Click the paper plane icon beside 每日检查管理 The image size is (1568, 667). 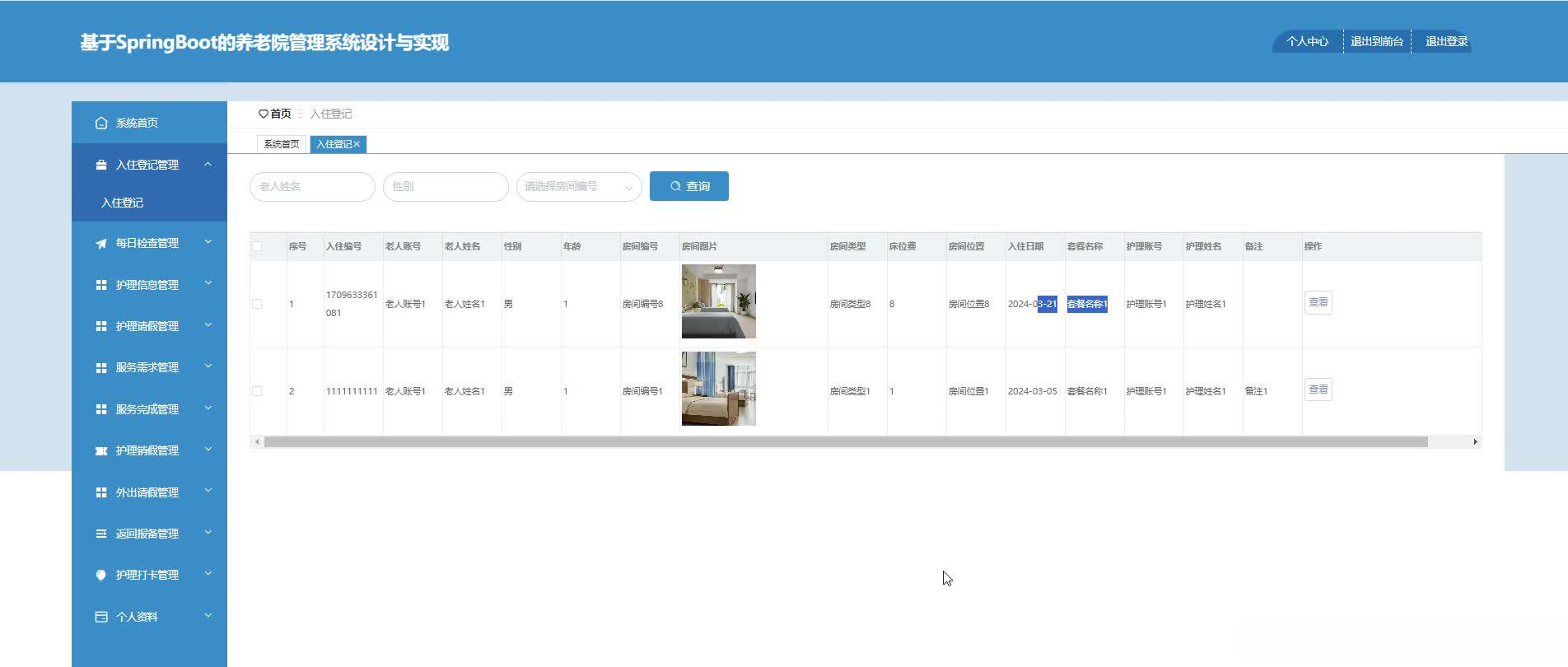tap(101, 243)
